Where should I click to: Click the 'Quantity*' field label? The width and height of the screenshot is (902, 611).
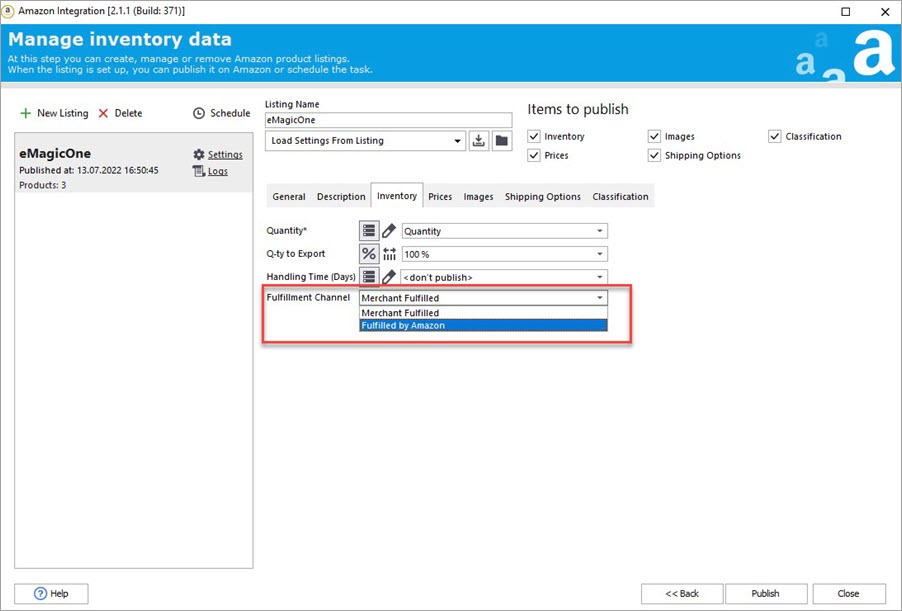[286, 230]
